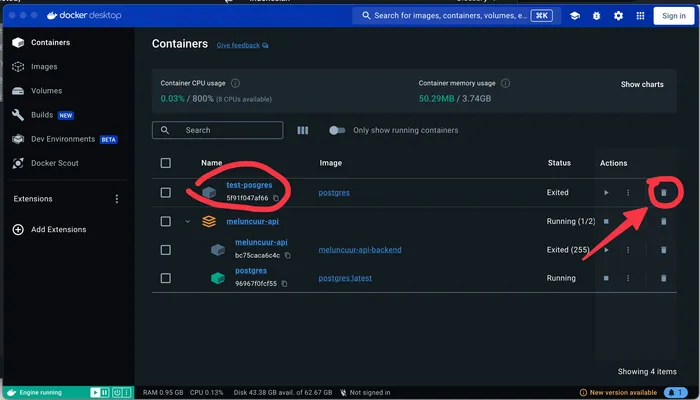Check the postgres container checkbox

(x=166, y=278)
